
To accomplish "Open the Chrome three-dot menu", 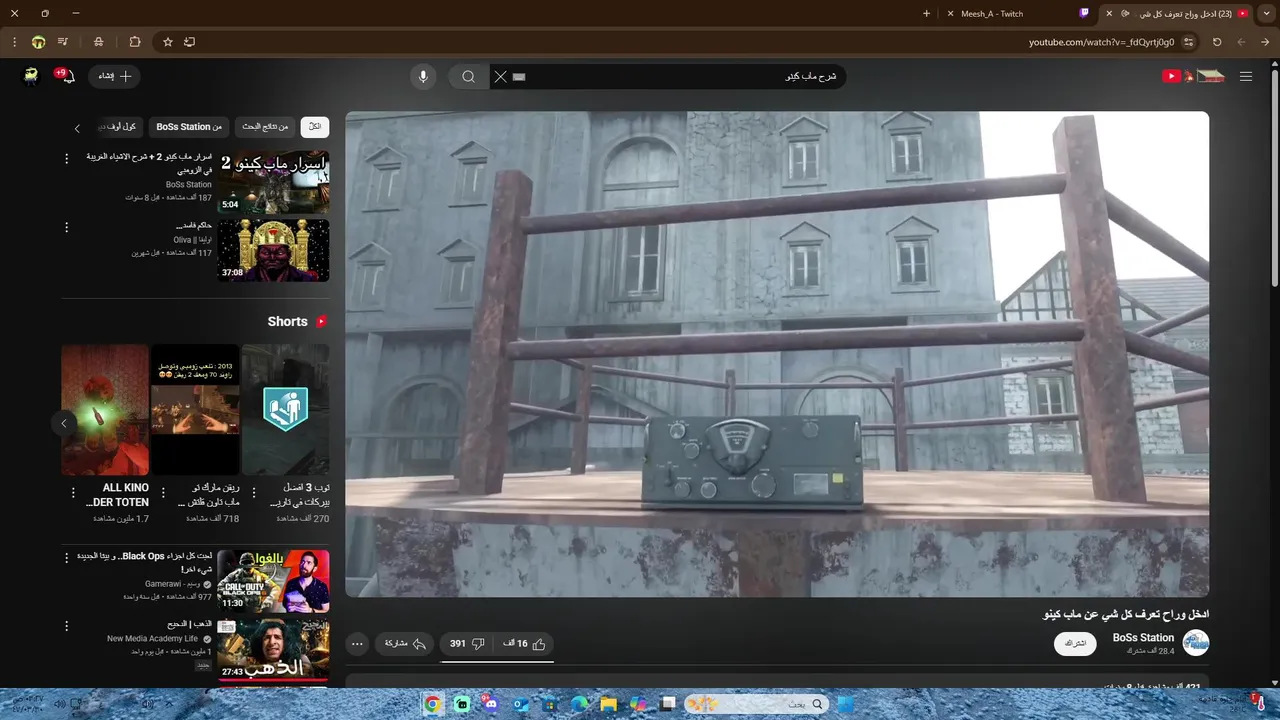I will [x=14, y=42].
